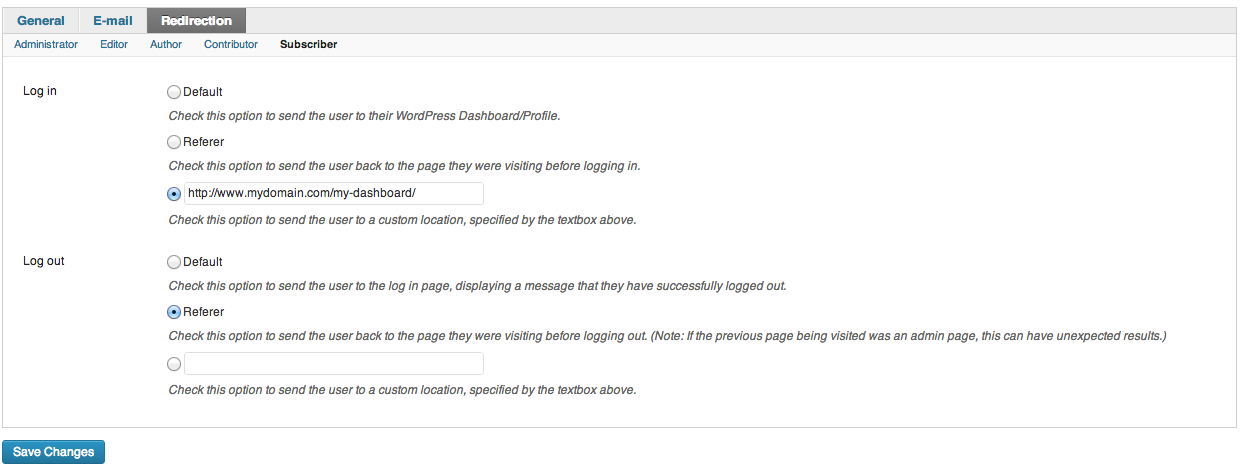
Task: Switch to the General tab
Action: coord(40,21)
